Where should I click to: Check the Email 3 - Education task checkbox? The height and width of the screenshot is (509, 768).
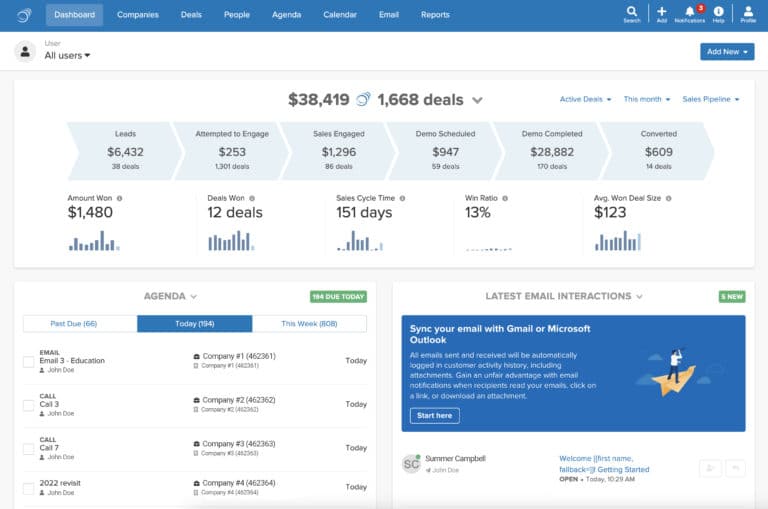[x=29, y=362]
